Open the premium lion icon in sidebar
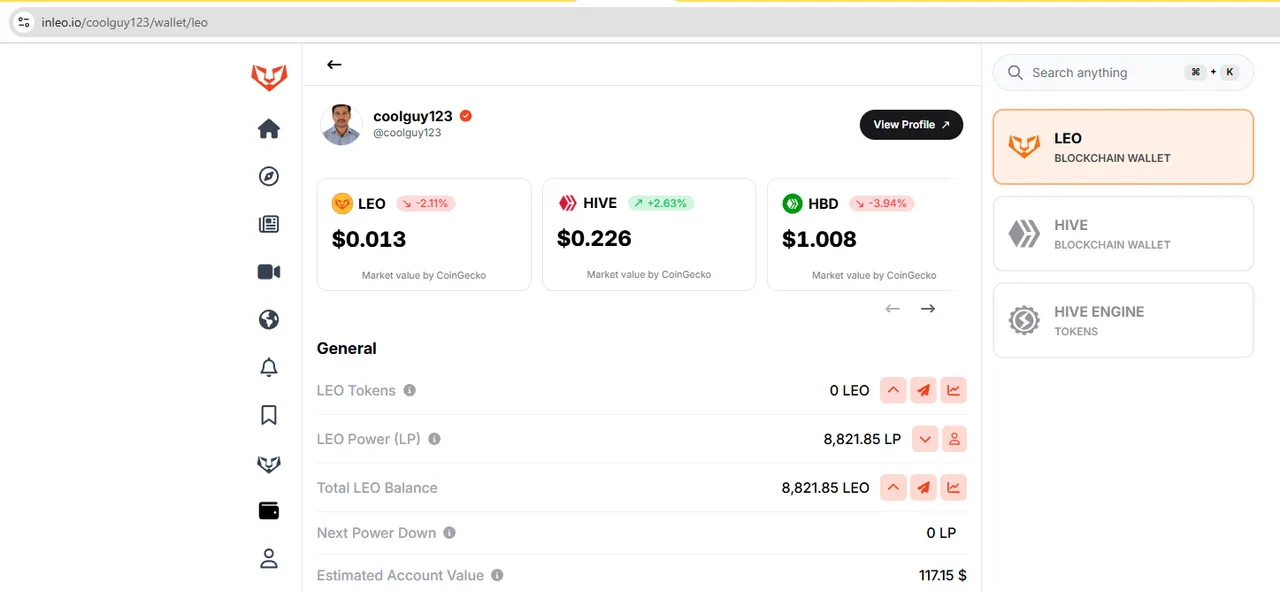 269,464
